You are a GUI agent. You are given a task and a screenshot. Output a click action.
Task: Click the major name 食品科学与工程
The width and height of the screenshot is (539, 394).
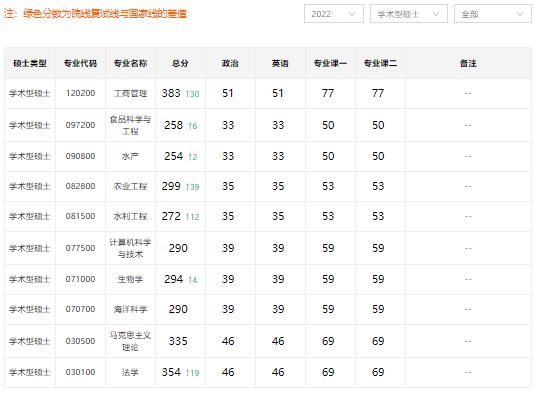[130, 125]
